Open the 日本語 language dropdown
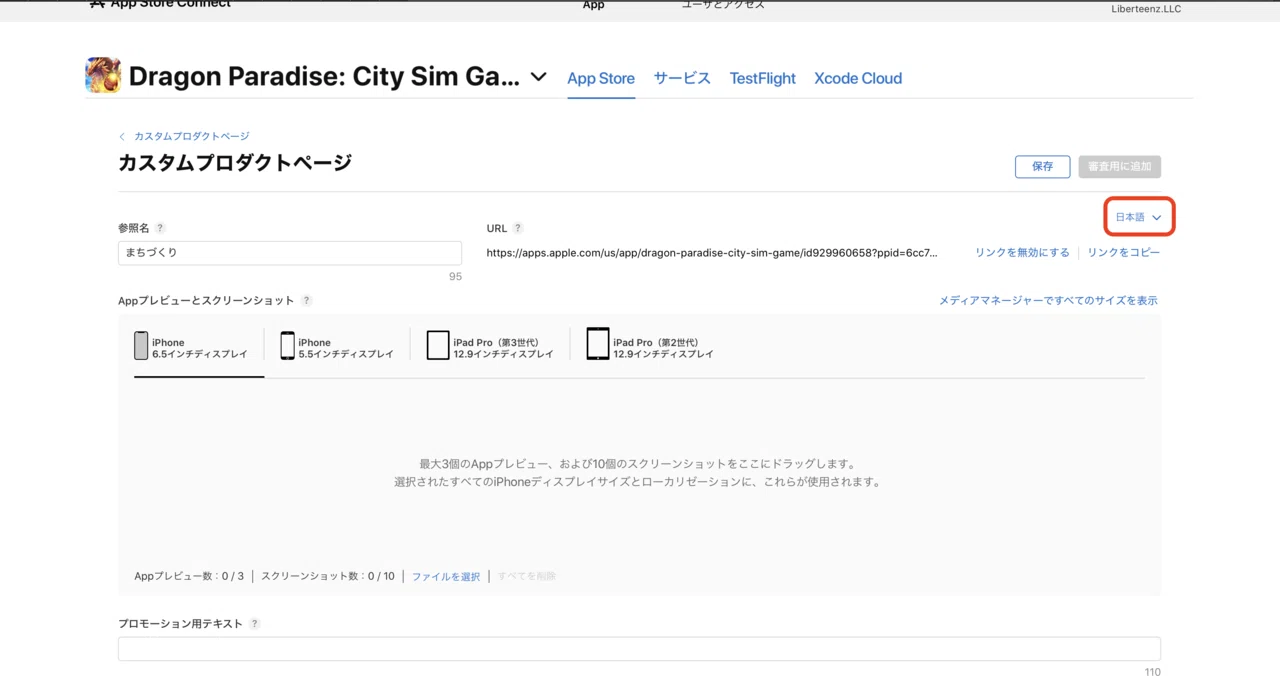The height and width of the screenshot is (679, 1280). coord(1139,217)
